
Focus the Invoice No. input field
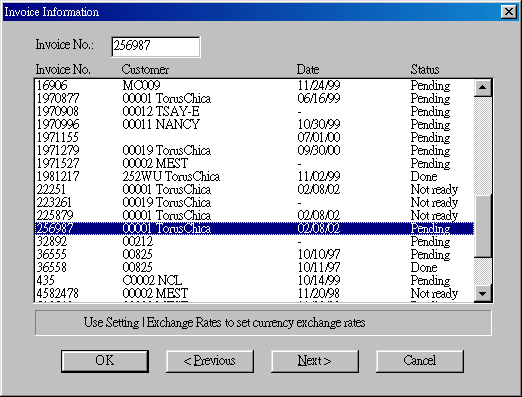[x=156, y=46]
